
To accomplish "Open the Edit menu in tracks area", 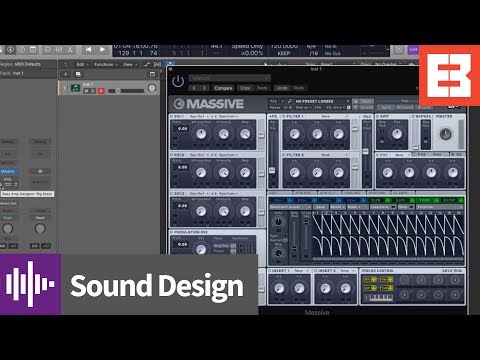I will pos(82,64).
